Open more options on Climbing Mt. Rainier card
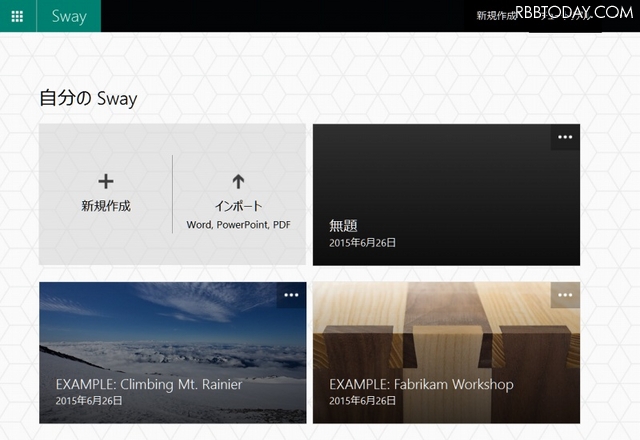The width and height of the screenshot is (640, 440). tap(291, 295)
